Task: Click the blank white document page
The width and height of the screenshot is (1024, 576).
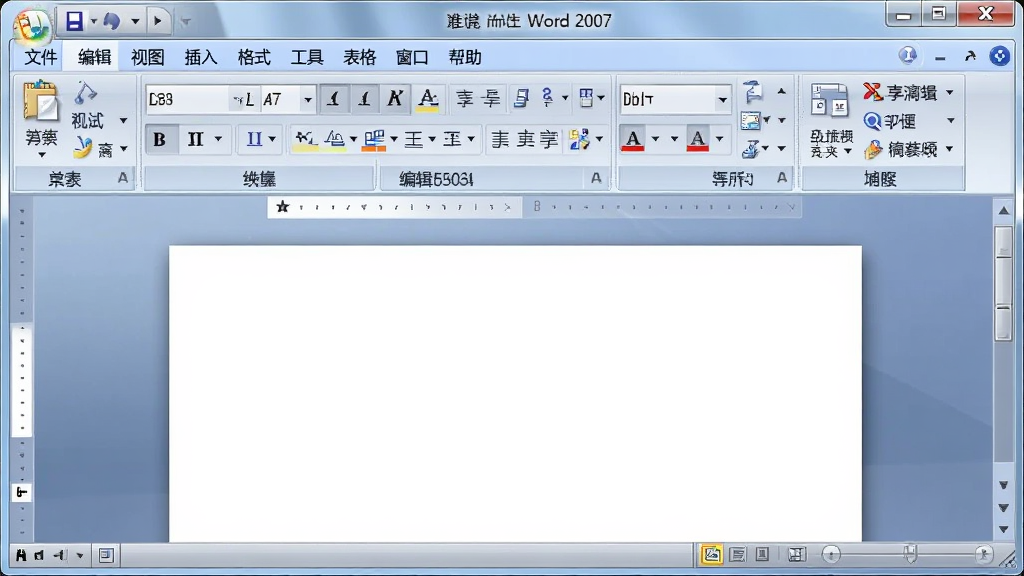Action: [x=515, y=394]
